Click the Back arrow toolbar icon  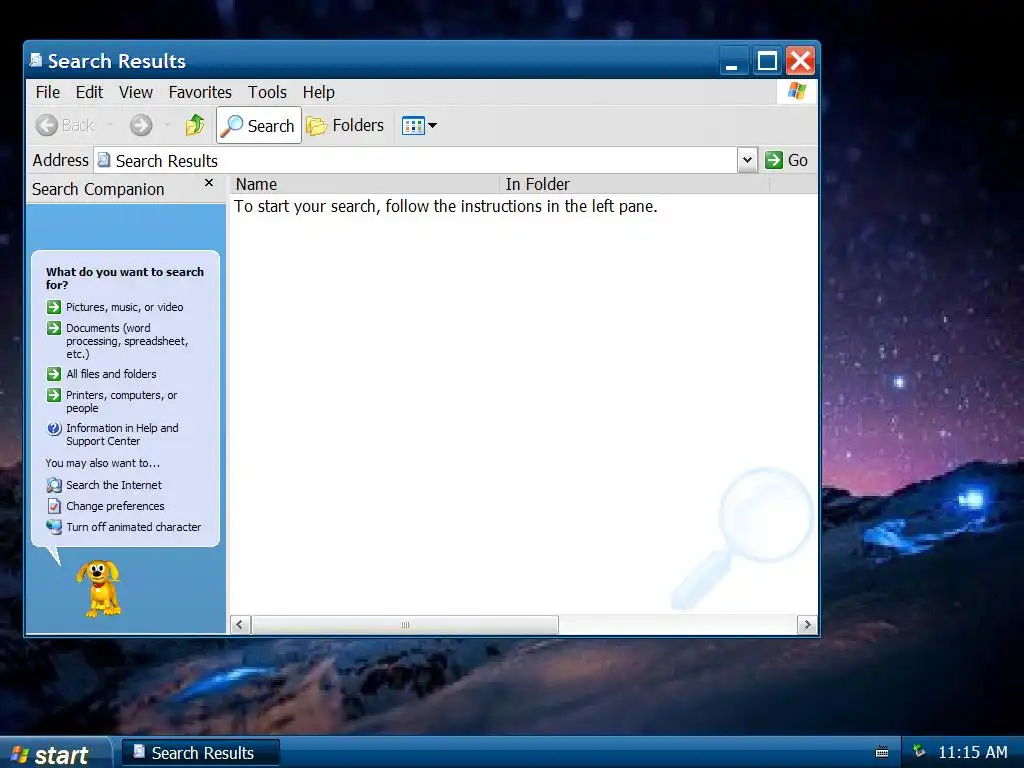[x=46, y=125]
